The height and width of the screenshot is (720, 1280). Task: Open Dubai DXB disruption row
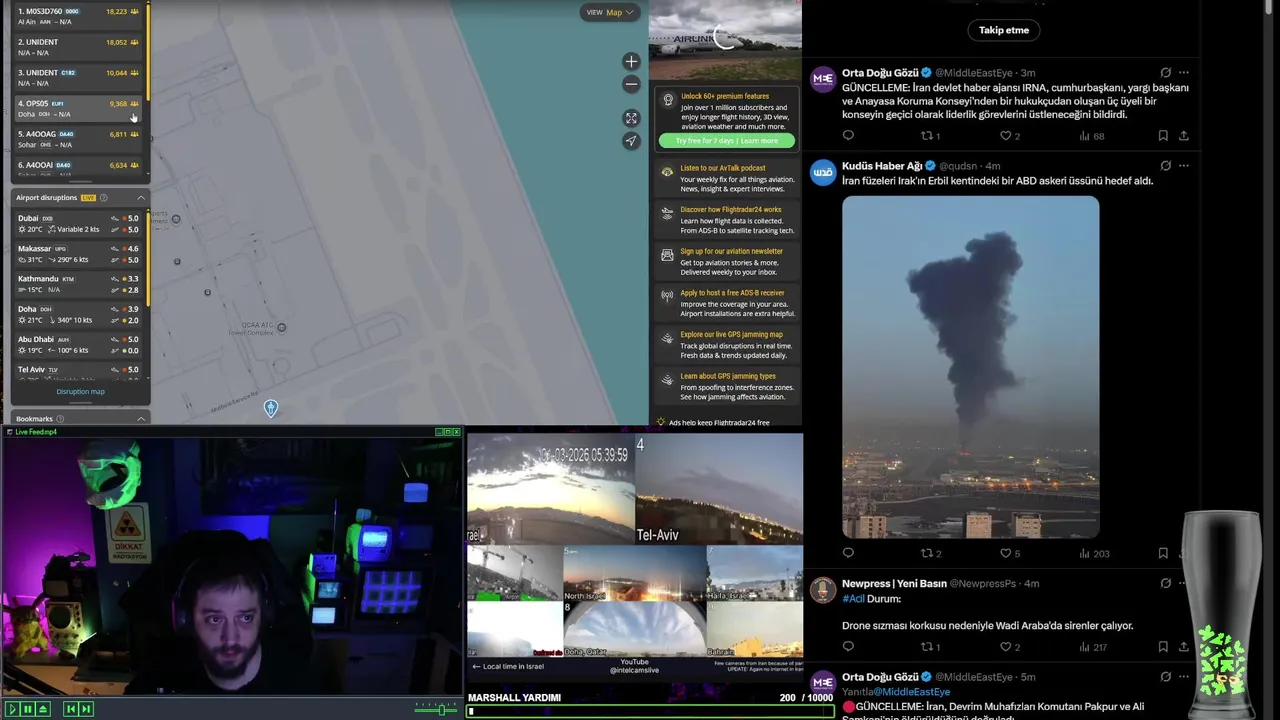click(78, 223)
